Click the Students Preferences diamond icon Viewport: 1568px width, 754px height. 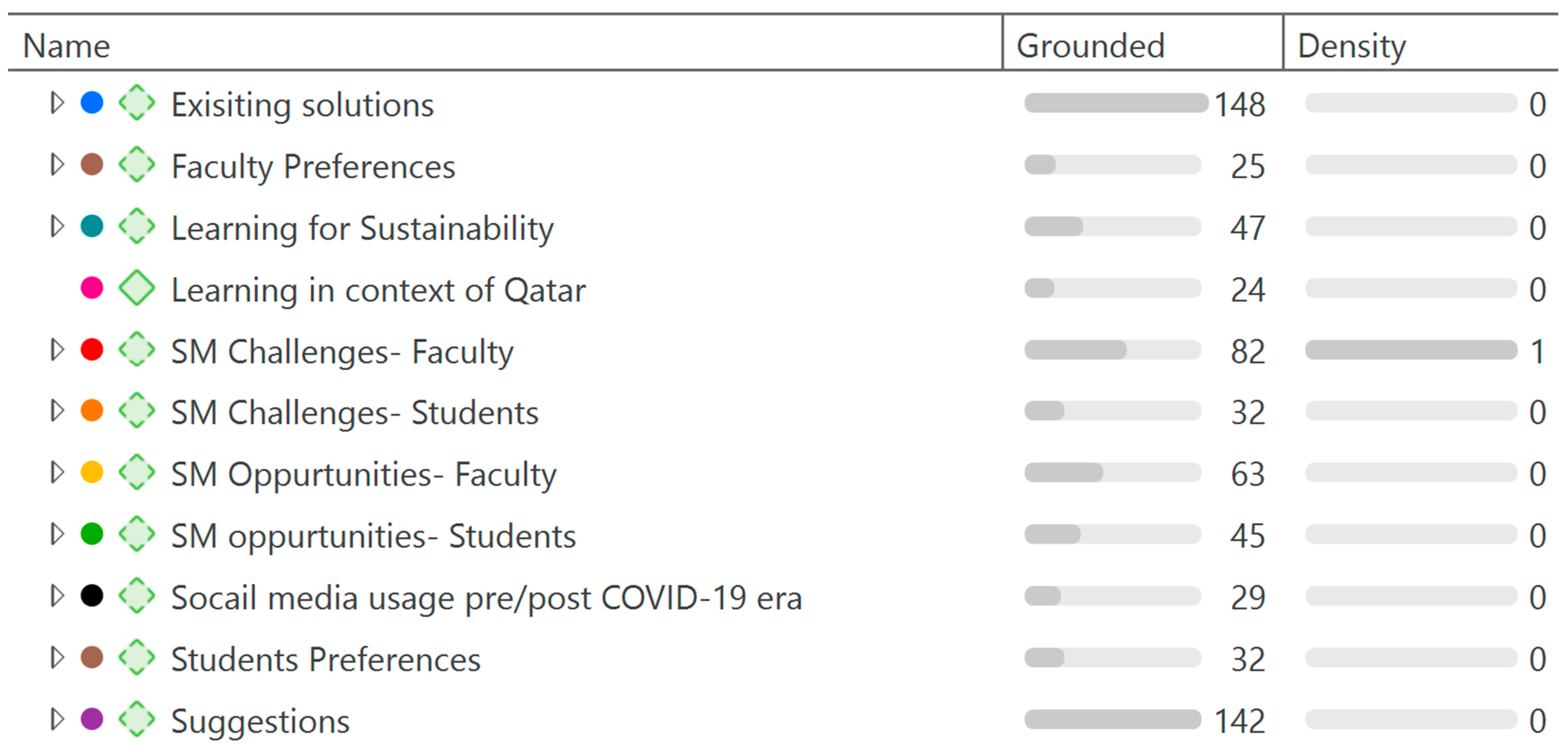[x=136, y=658]
